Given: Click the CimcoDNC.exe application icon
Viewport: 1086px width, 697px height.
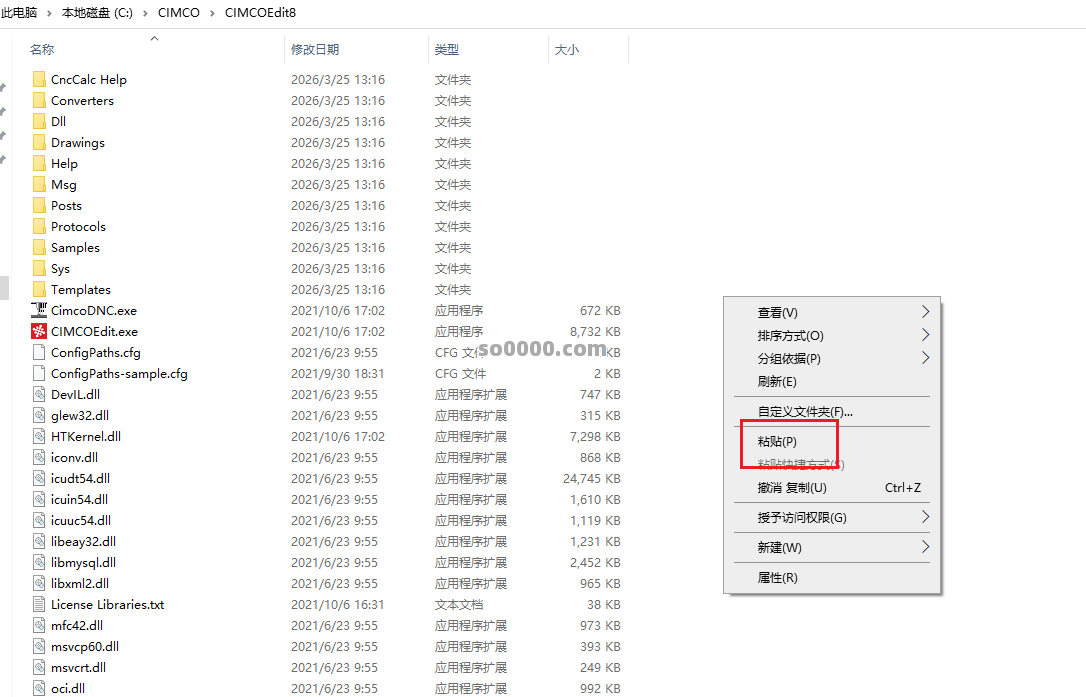Looking at the screenshot, I should click(40, 310).
